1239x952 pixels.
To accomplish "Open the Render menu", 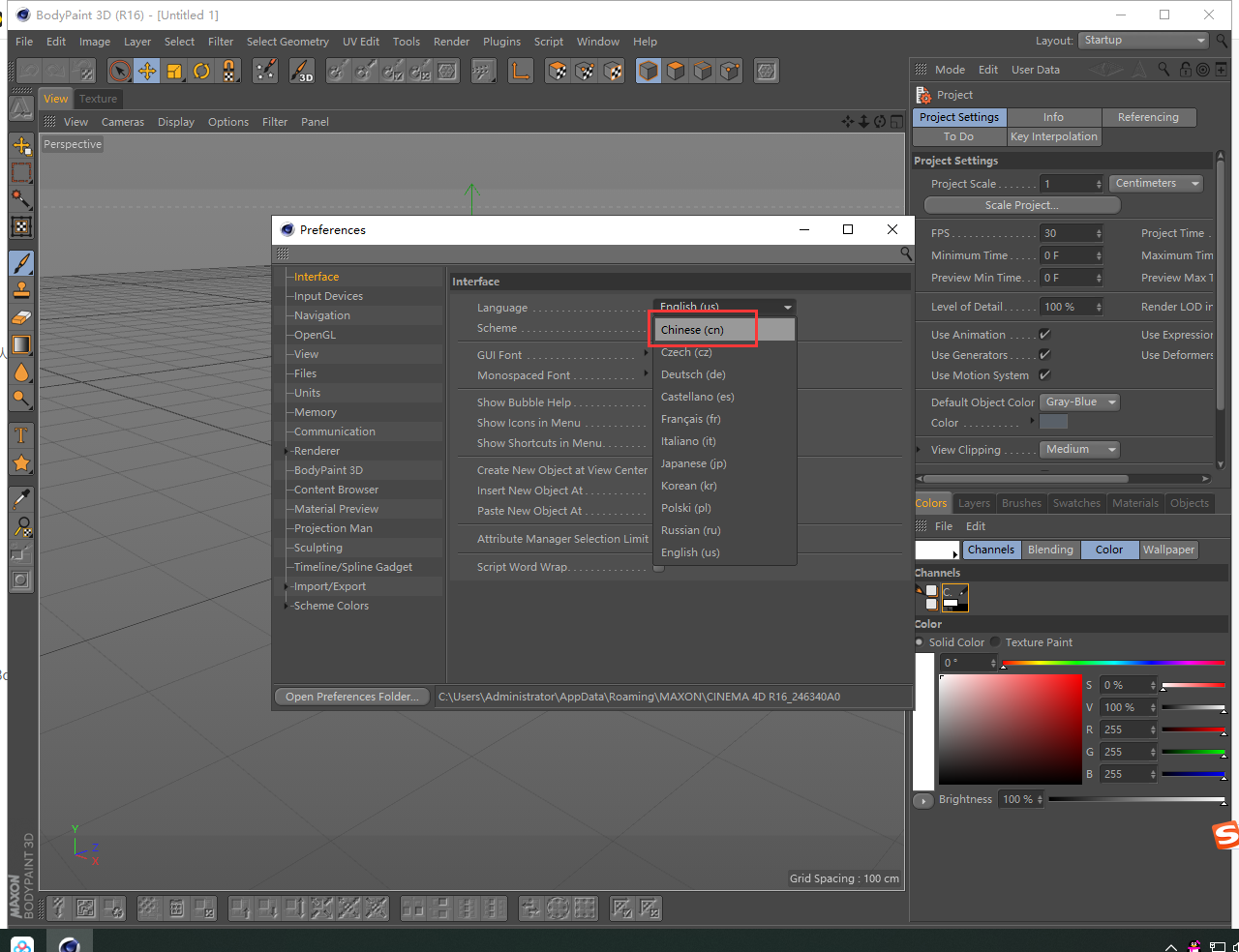I will point(451,42).
